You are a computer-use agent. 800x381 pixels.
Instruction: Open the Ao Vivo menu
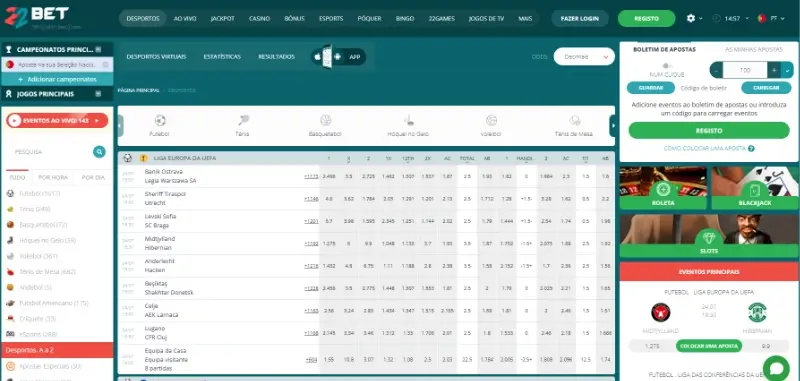tap(185, 18)
